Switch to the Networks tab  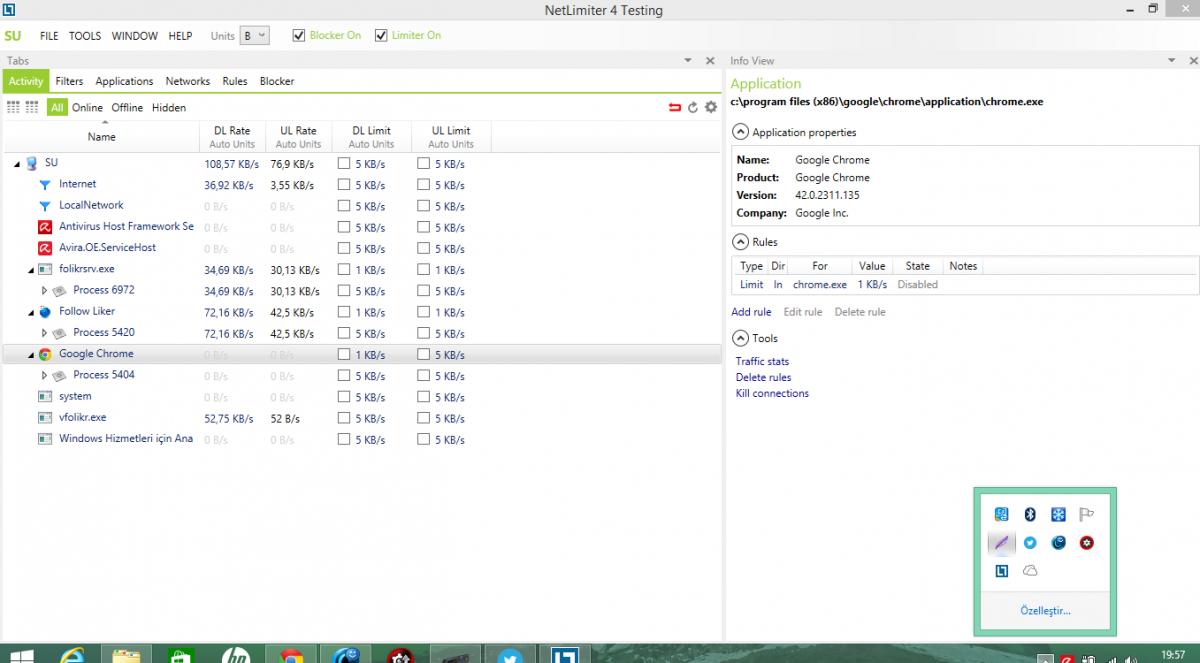(x=188, y=81)
